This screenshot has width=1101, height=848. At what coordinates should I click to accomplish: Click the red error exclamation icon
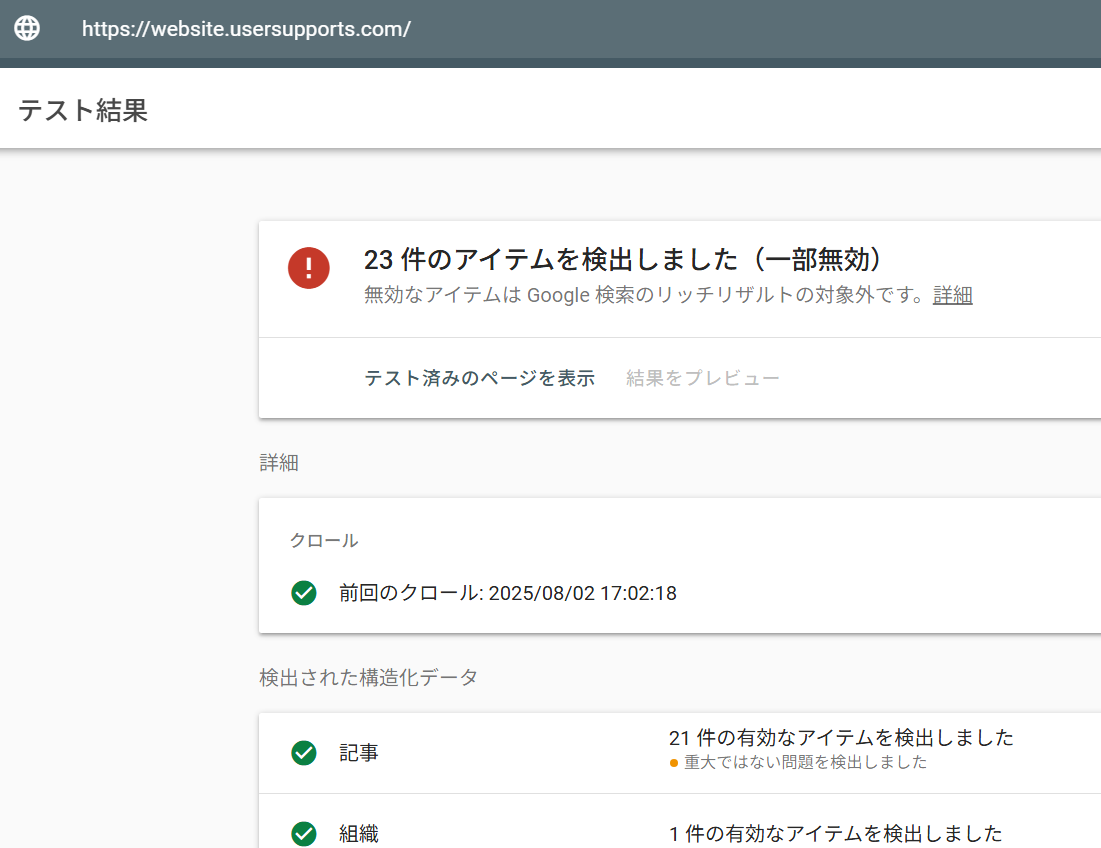309,268
